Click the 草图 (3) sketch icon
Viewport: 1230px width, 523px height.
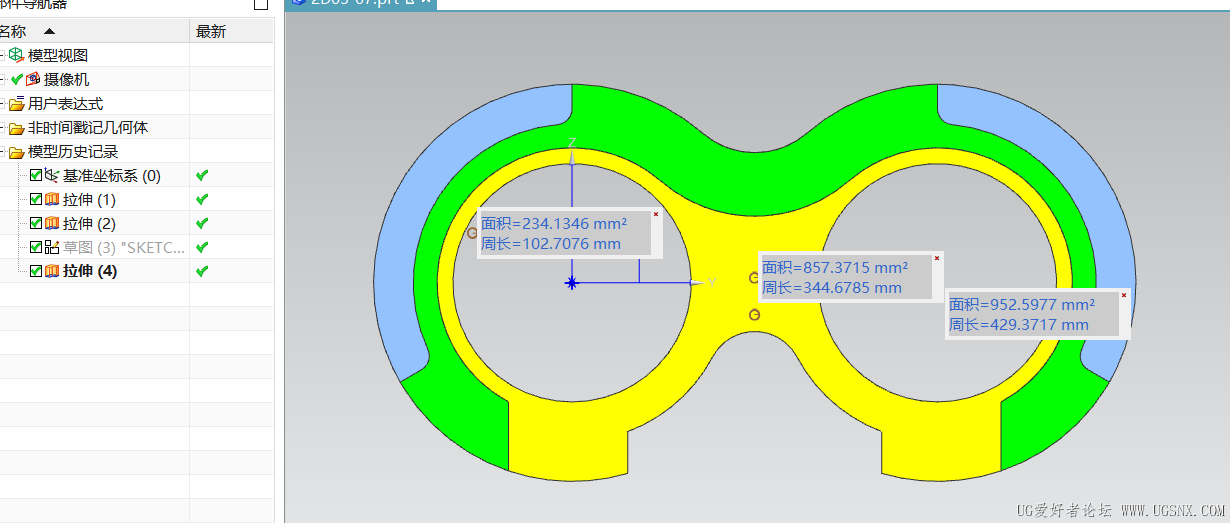coord(52,247)
